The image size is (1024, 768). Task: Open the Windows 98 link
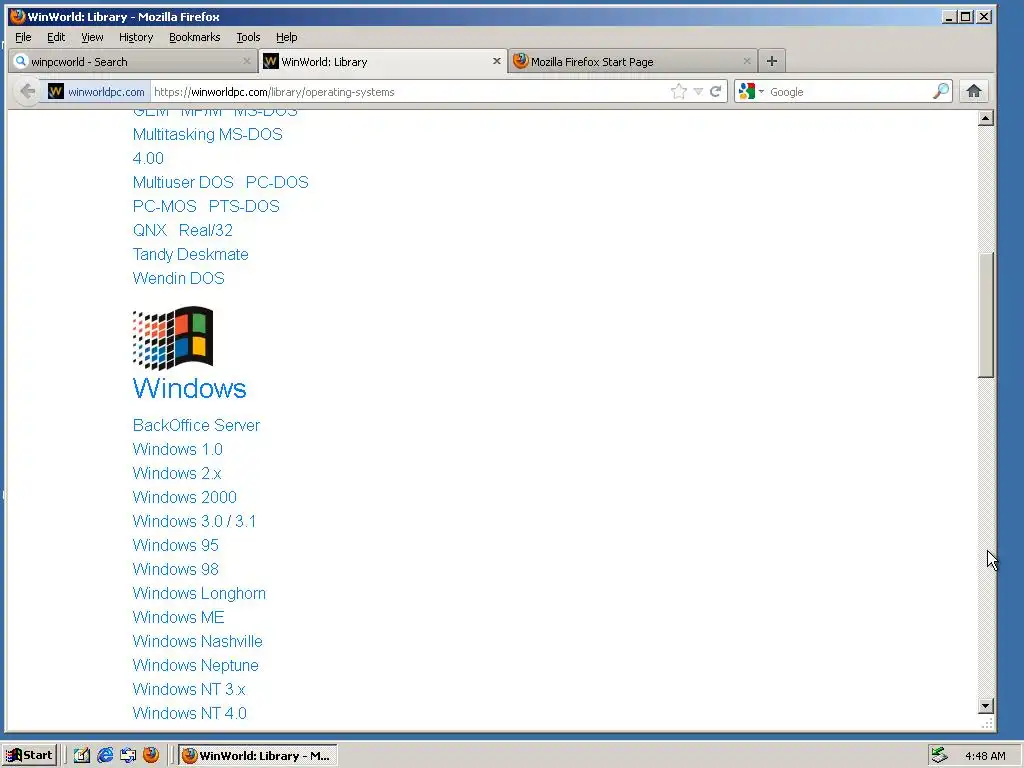point(176,569)
